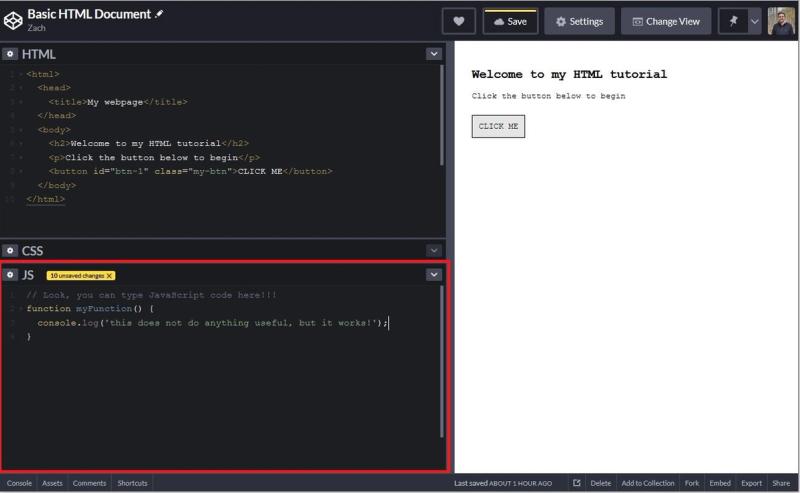This screenshot has height=493, width=800.
Task: Click 'function myFunction()' line
Action: pyautogui.click(x=90, y=309)
